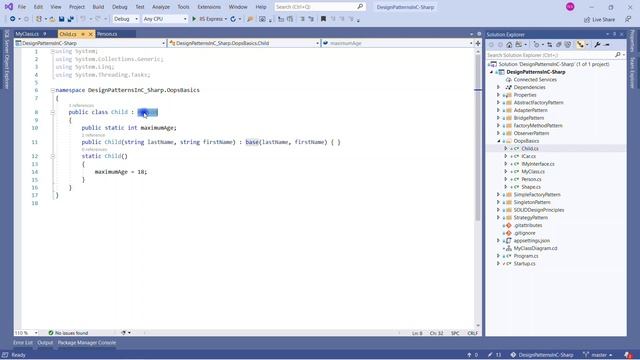Click the notifications icon in status bar
640x360 pixels.
point(628,355)
